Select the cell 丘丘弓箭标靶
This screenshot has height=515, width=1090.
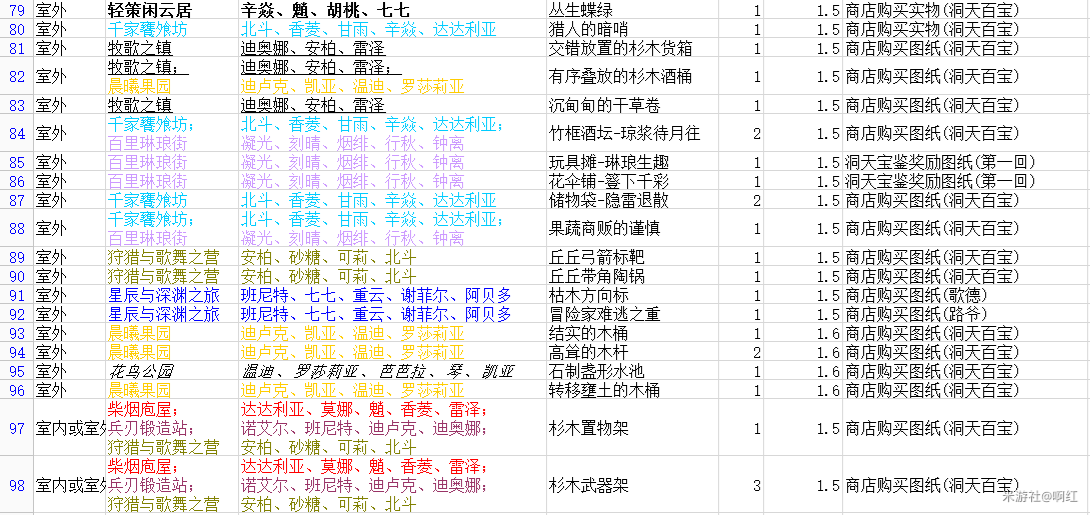click(631, 257)
